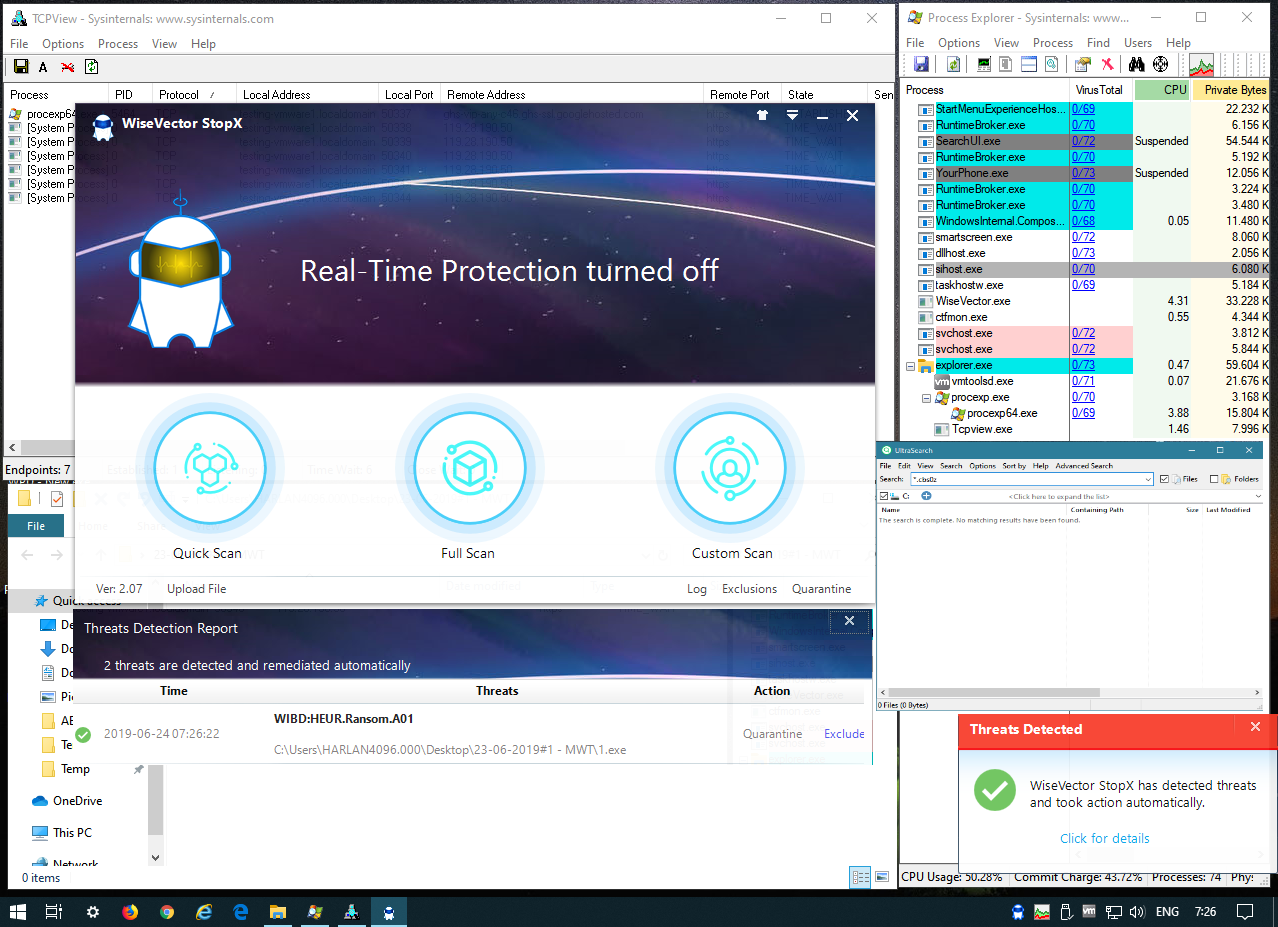Collapse the procexp.exe tree node
The width and height of the screenshot is (1278, 927).
pyautogui.click(x=927, y=398)
